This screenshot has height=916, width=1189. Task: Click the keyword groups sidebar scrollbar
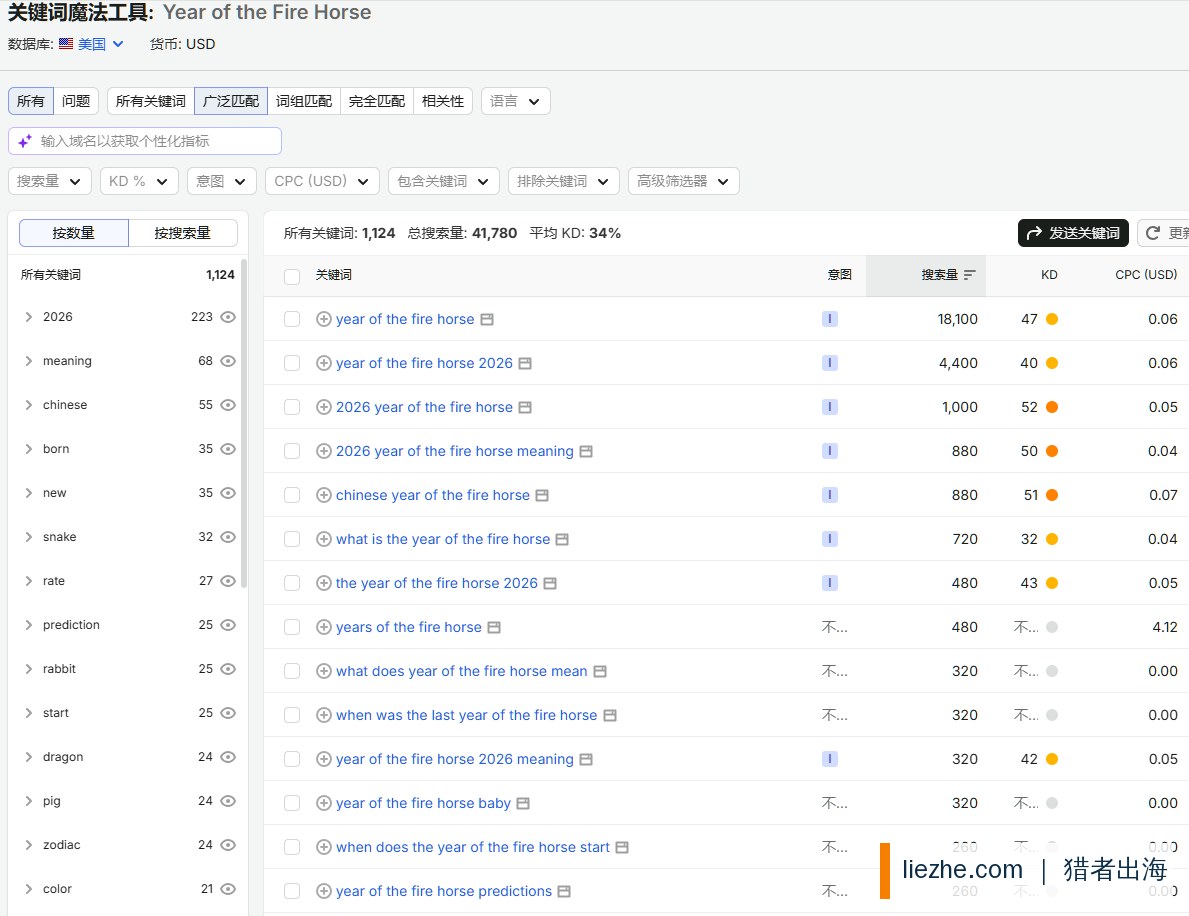(243, 424)
